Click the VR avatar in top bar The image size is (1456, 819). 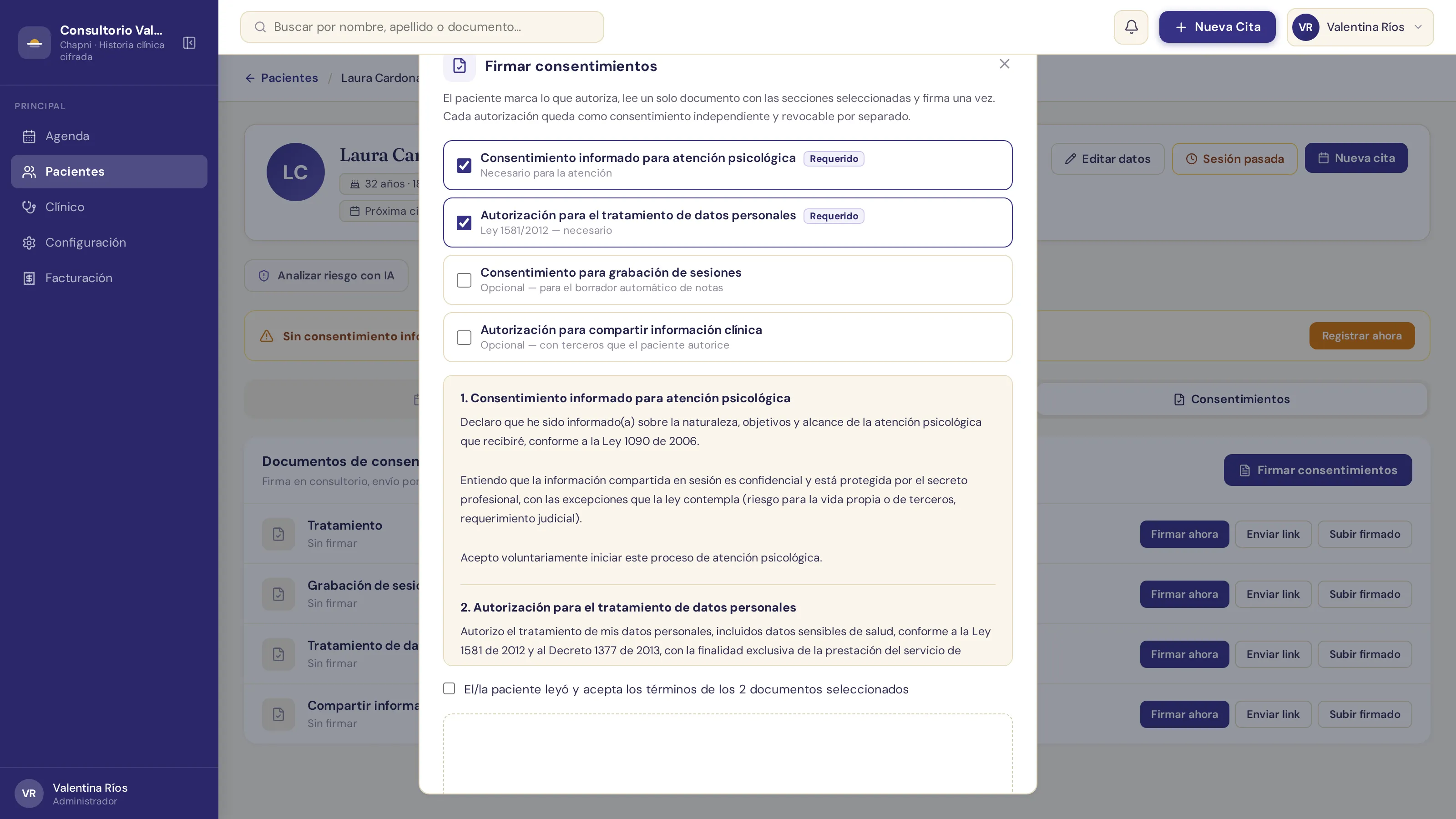tap(1306, 27)
